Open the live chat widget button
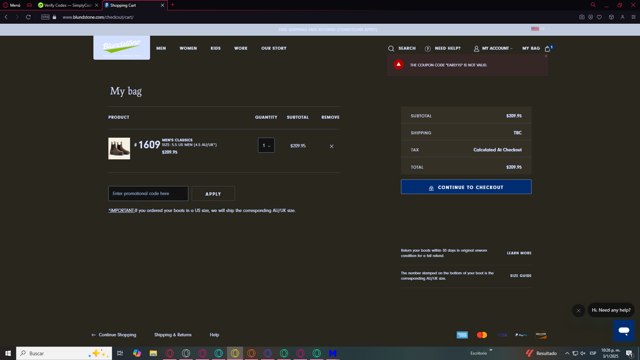 coord(624,330)
